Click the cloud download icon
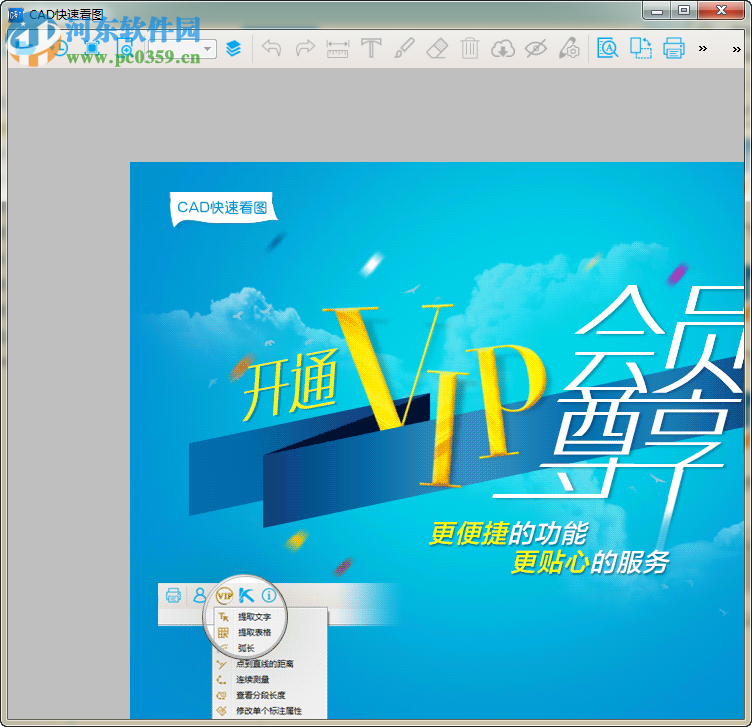 point(503,48)
